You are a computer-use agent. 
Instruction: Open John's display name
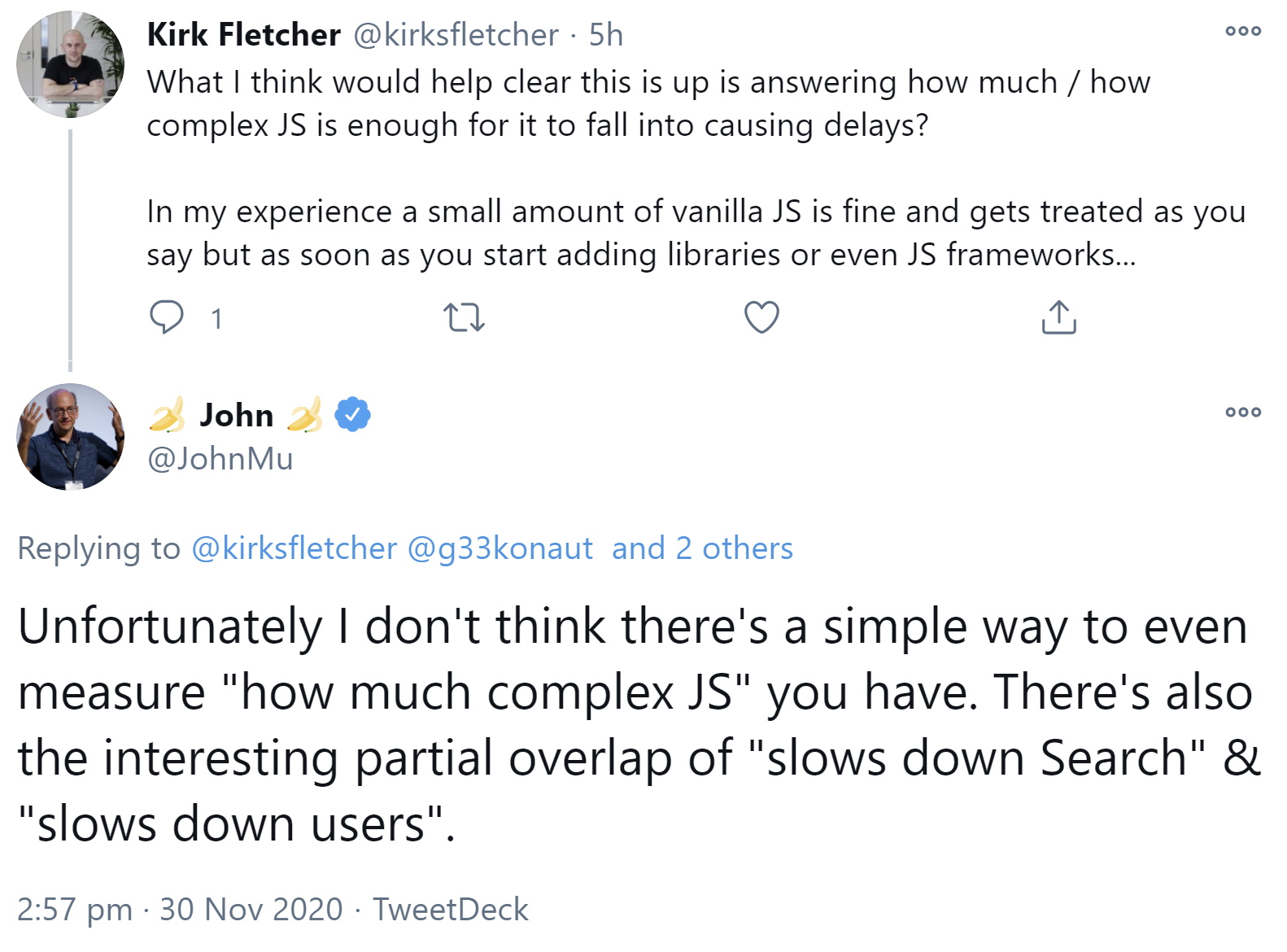coord(237,415)
